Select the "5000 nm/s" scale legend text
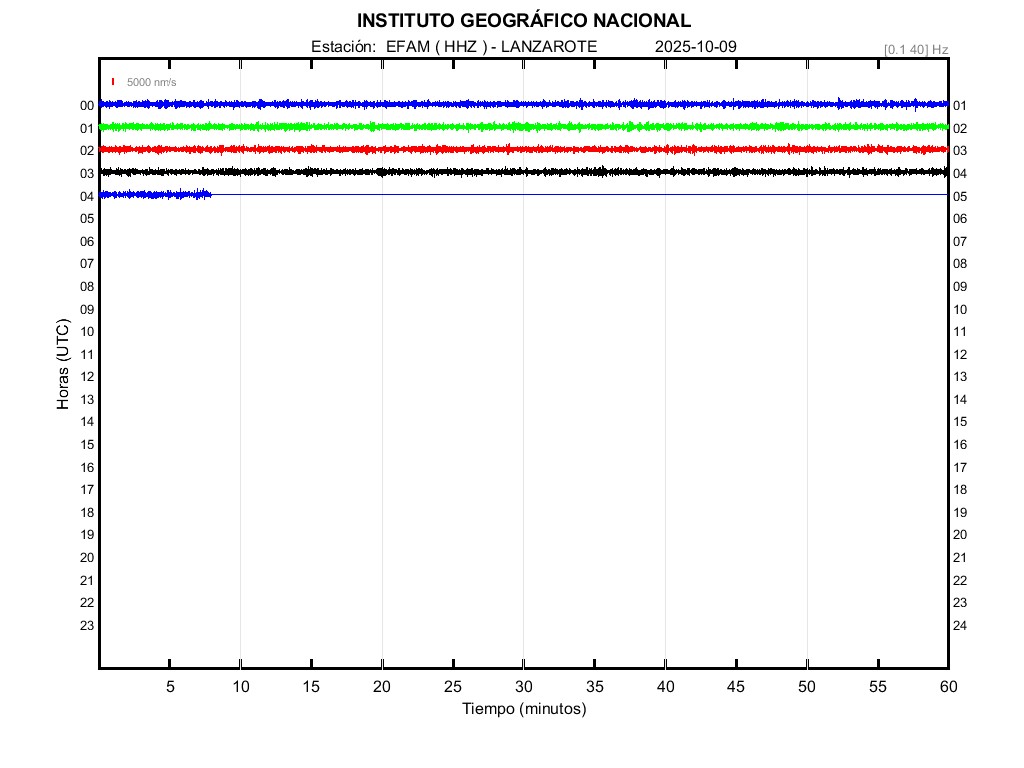 coord(151,82)
